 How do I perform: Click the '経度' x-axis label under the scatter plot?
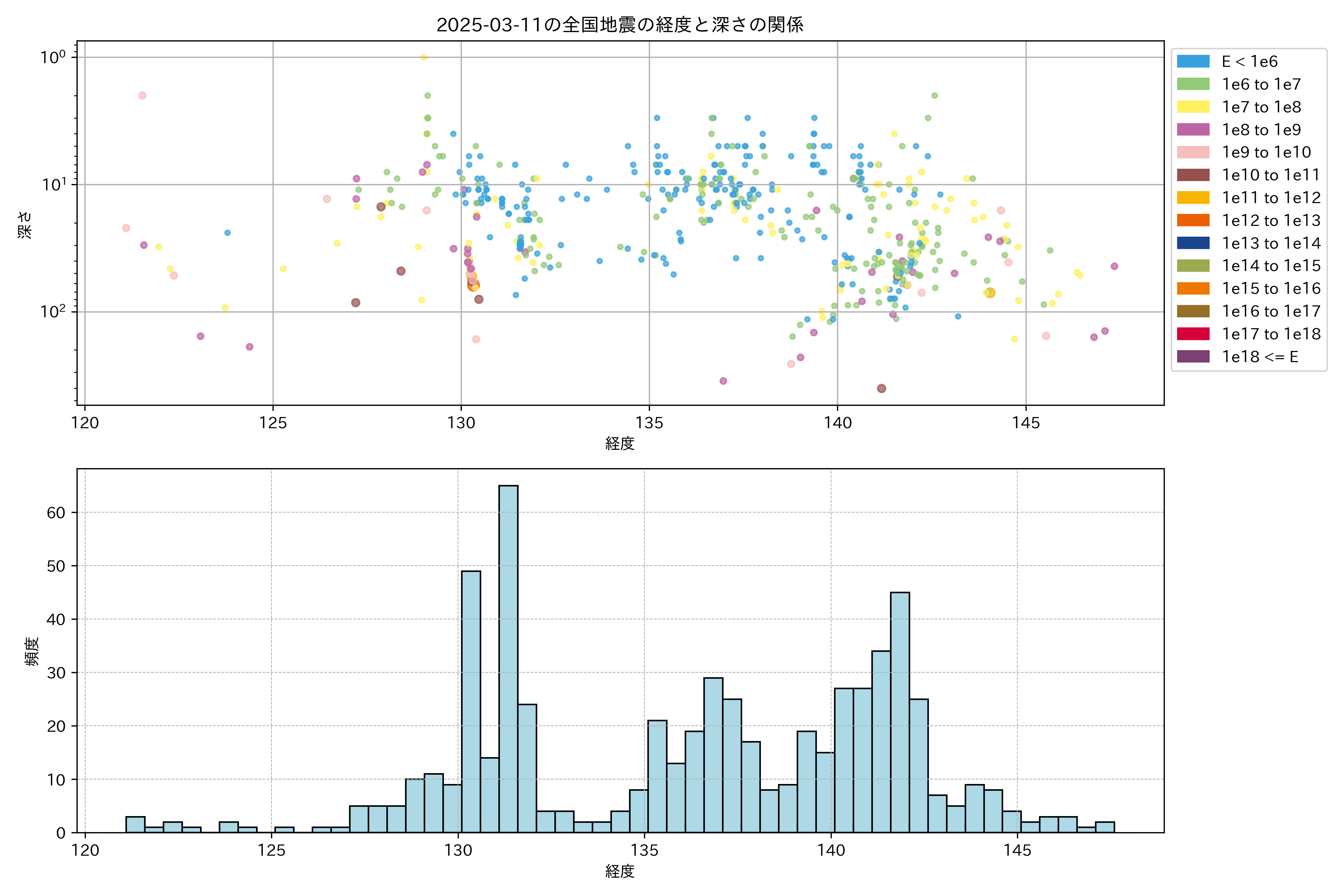(620, 443)
